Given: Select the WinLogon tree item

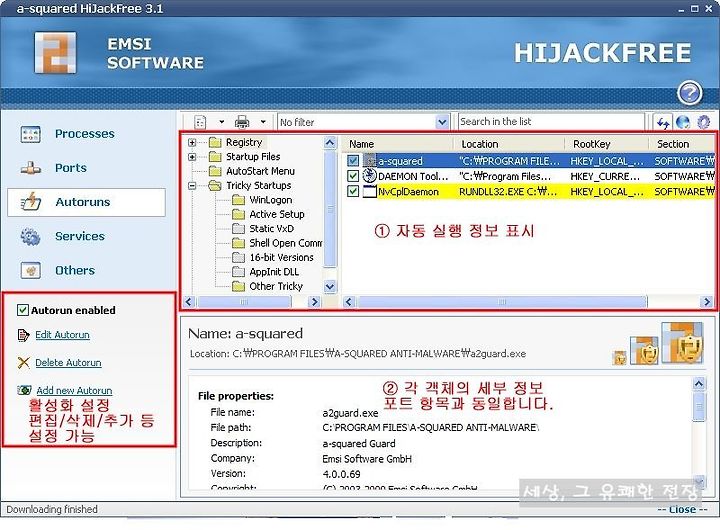Looking at the screenshot, I should click(270, 200).
